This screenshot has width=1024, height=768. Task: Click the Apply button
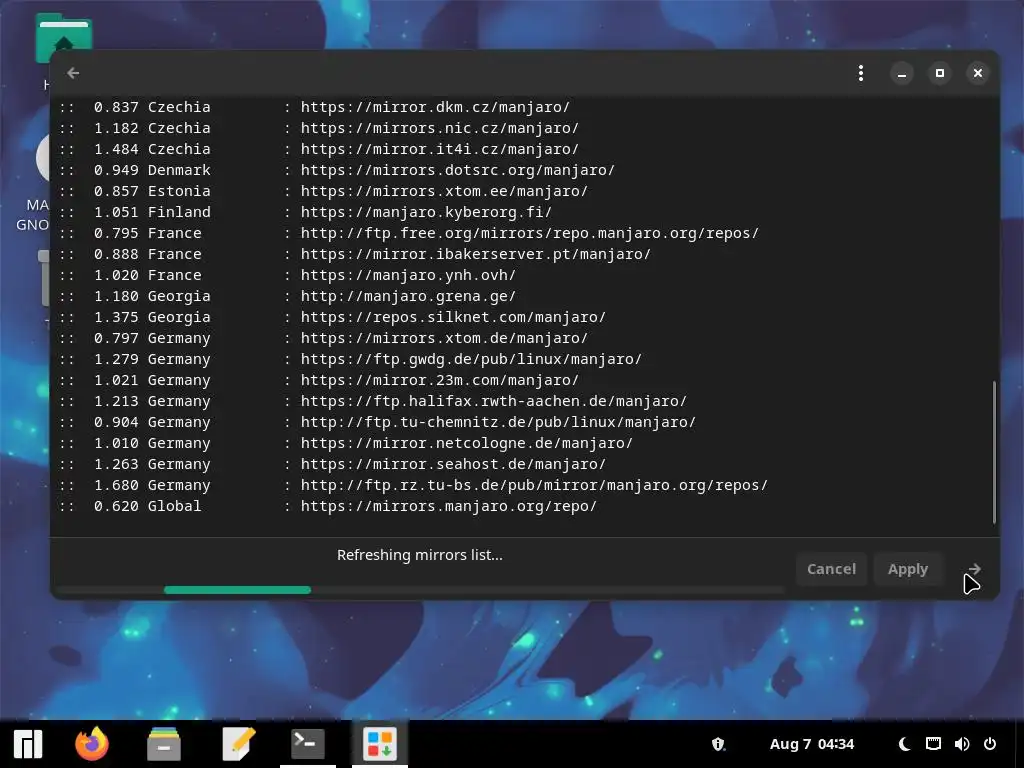908,569
